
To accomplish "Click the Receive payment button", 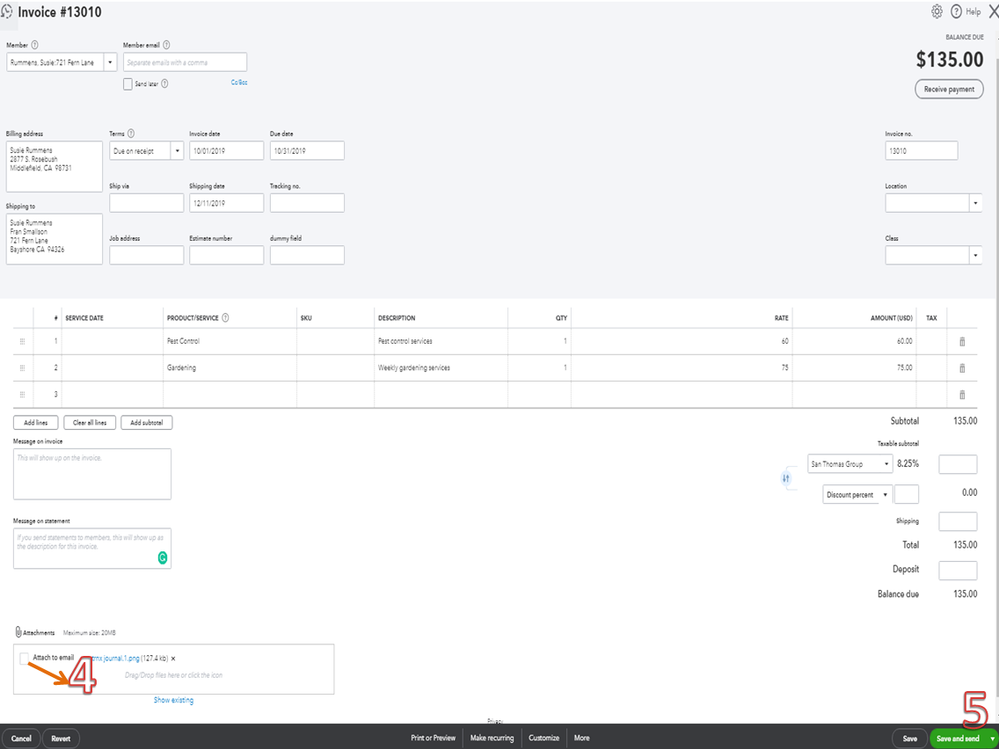I will (949, 89).
